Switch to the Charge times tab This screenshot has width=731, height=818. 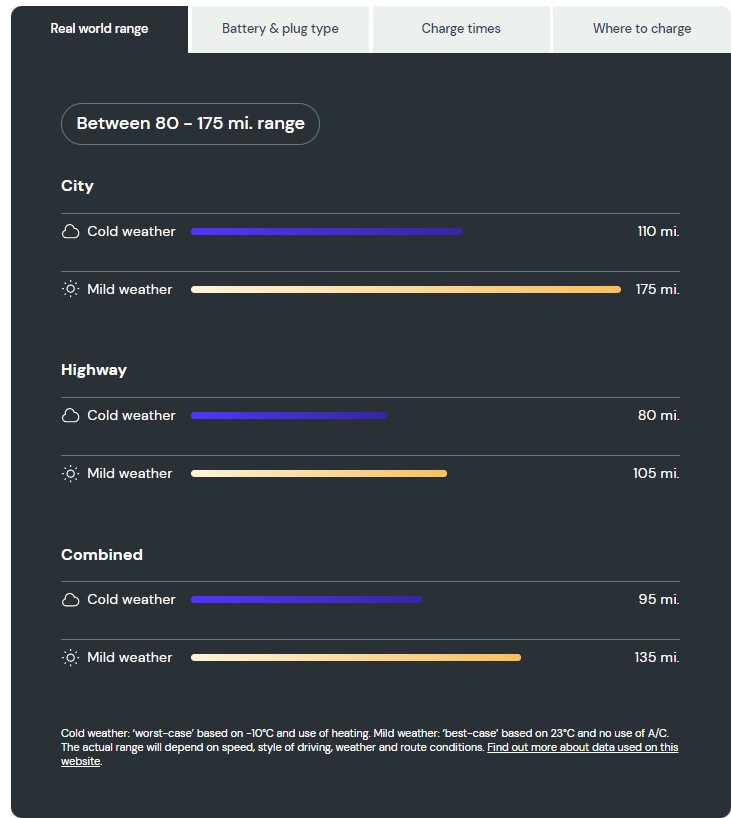(x=461, y=29)
